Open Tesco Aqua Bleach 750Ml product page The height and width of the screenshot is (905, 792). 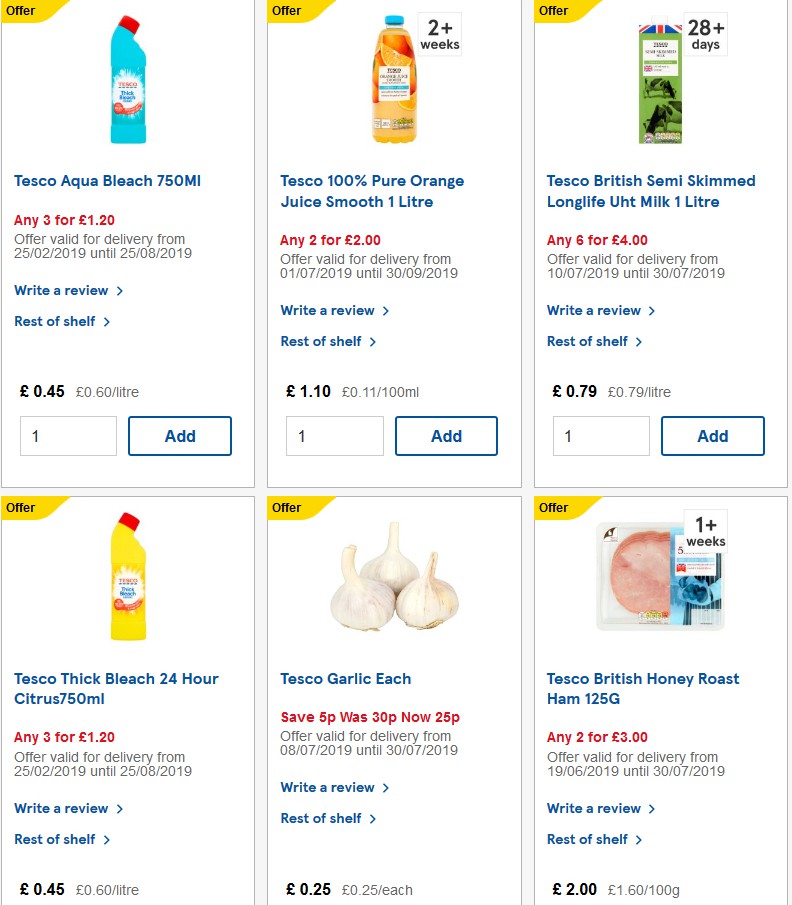106,181
